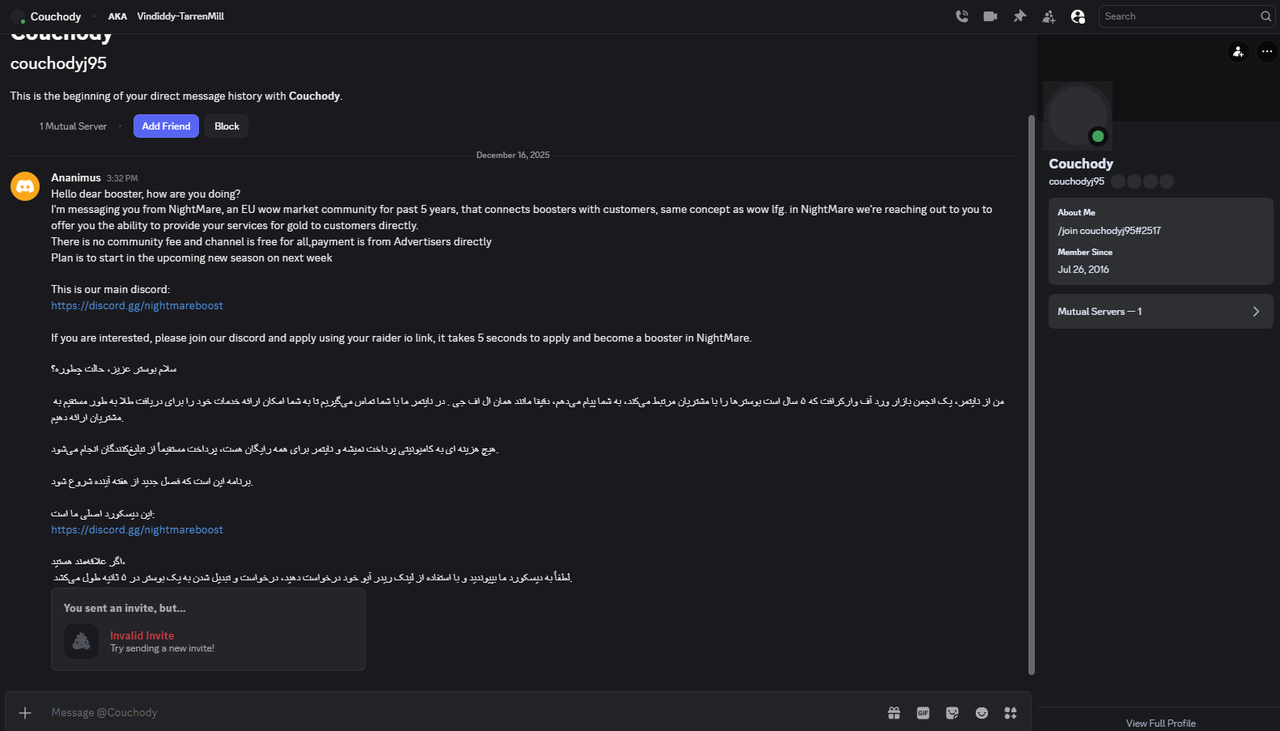Open the profile three-dots more menu

pyautogui.click(x=1267, y=52)
